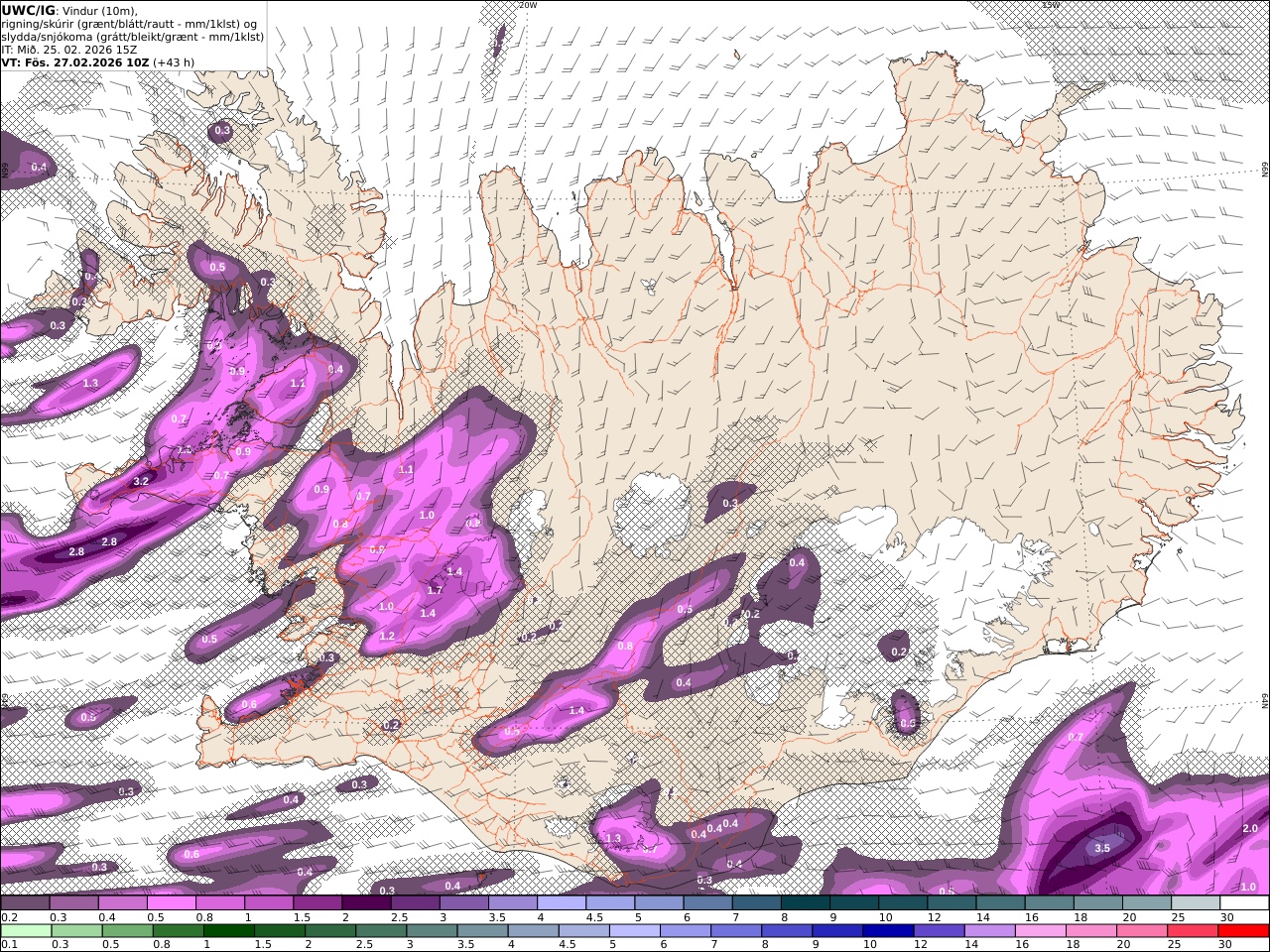Pick the bright pink swatch between 0.5 and 0.8
Viewport: 1270px width, 952px height.
(x=173, y=902)
